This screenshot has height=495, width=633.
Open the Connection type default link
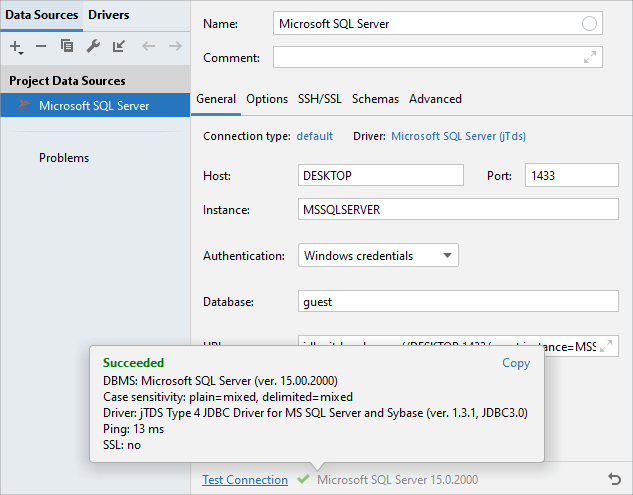(x=315, y=136)
